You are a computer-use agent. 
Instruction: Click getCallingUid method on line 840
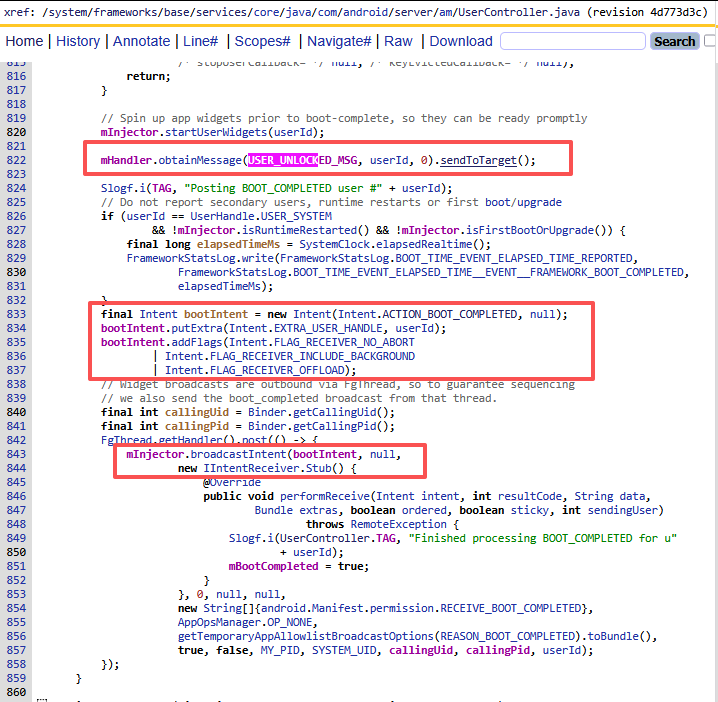click(x=335, y=412)
